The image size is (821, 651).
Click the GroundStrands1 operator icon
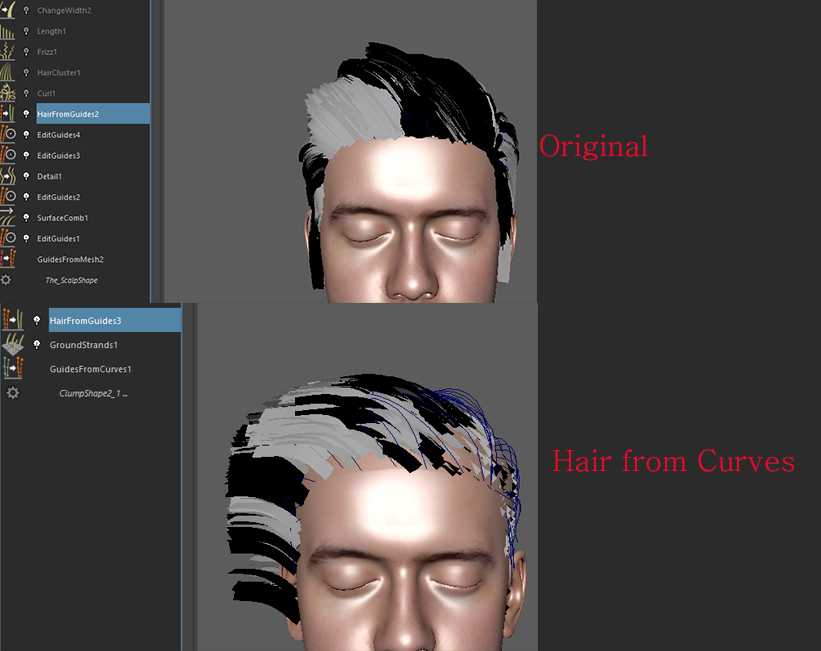click(x=12, y=345)
